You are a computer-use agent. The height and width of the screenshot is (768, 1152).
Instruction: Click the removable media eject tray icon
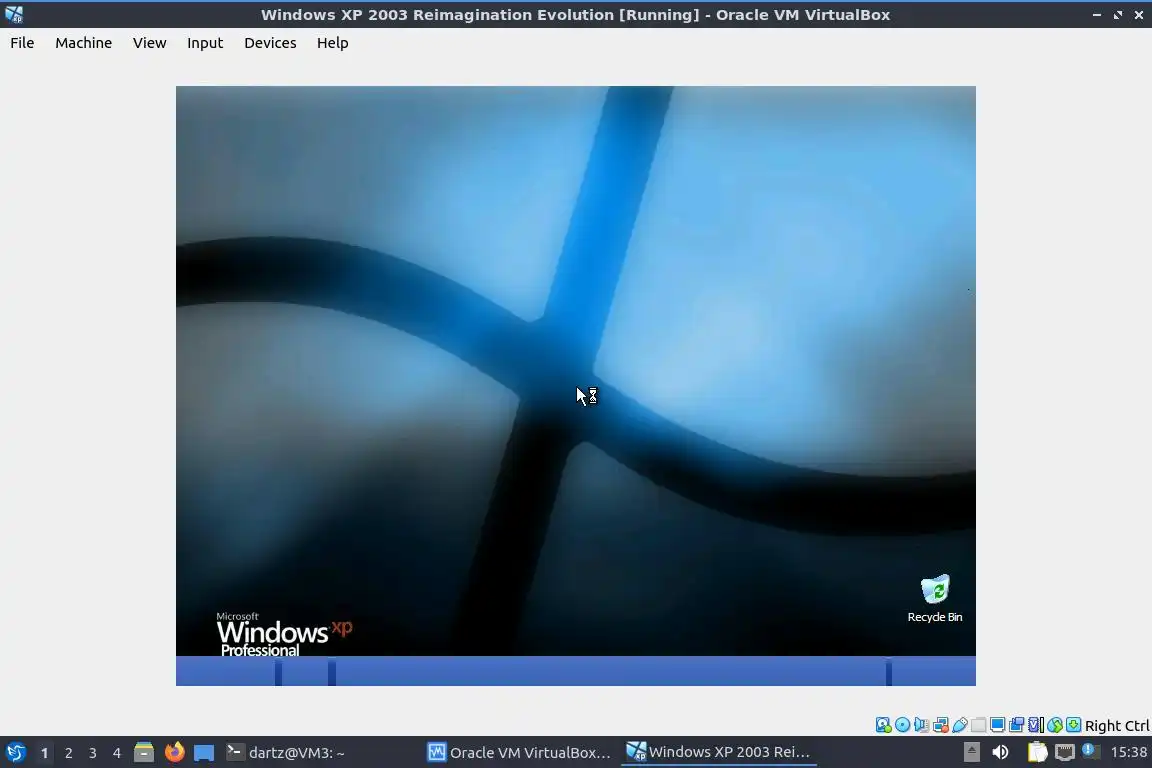(971, 752)
